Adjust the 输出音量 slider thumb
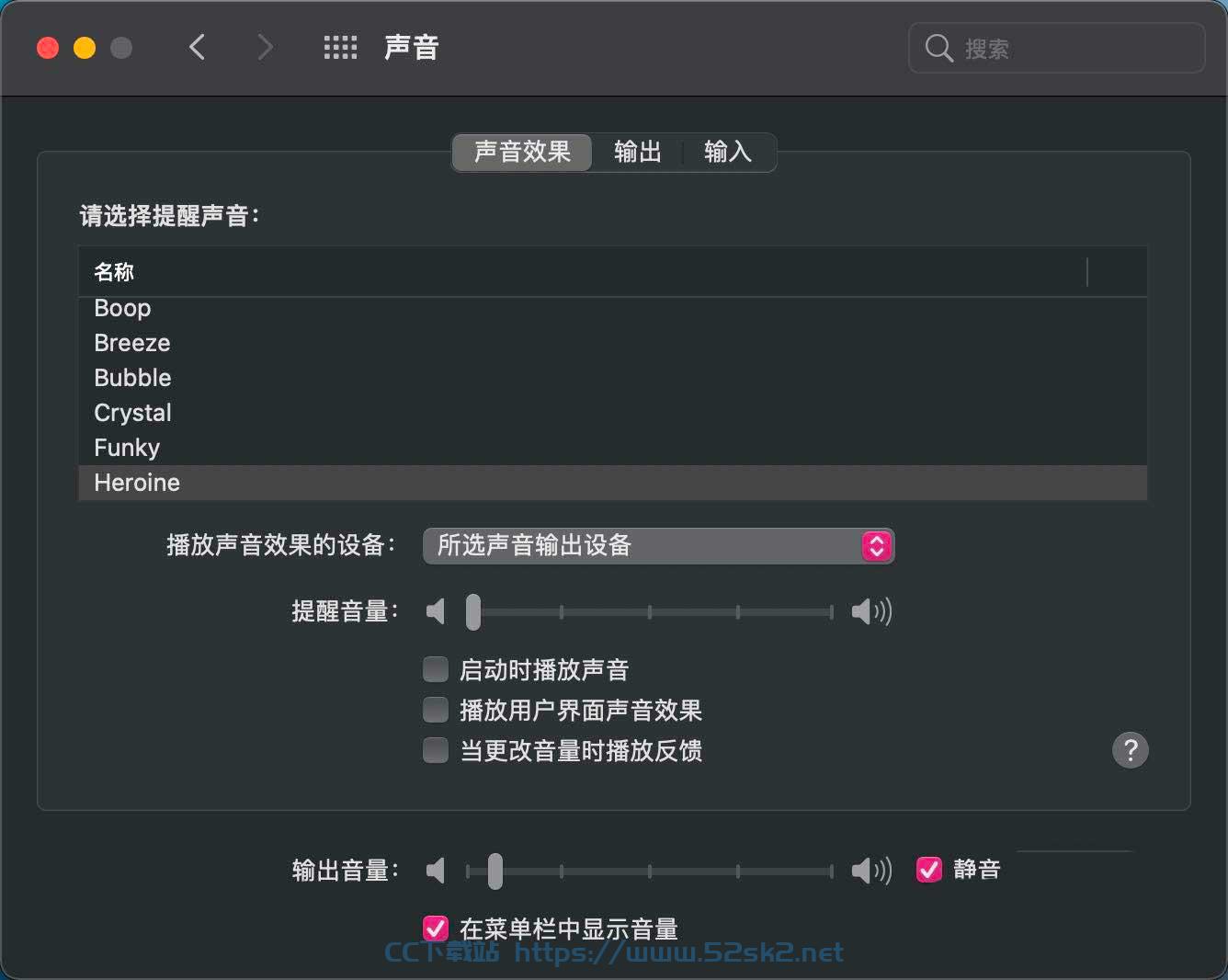 (x=495, y=871)
